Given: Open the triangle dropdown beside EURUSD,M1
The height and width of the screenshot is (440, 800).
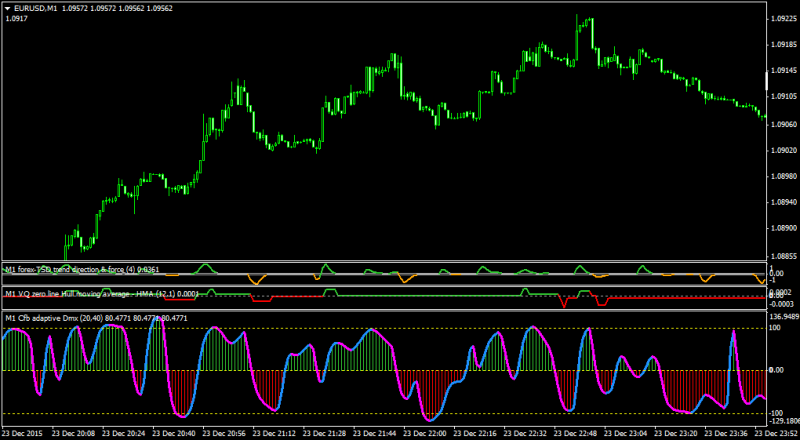Looking at the screenshot, I should point(8,8).
